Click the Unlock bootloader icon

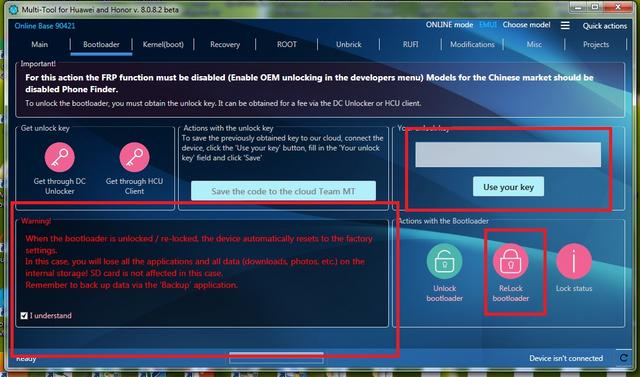coord(444,262)
